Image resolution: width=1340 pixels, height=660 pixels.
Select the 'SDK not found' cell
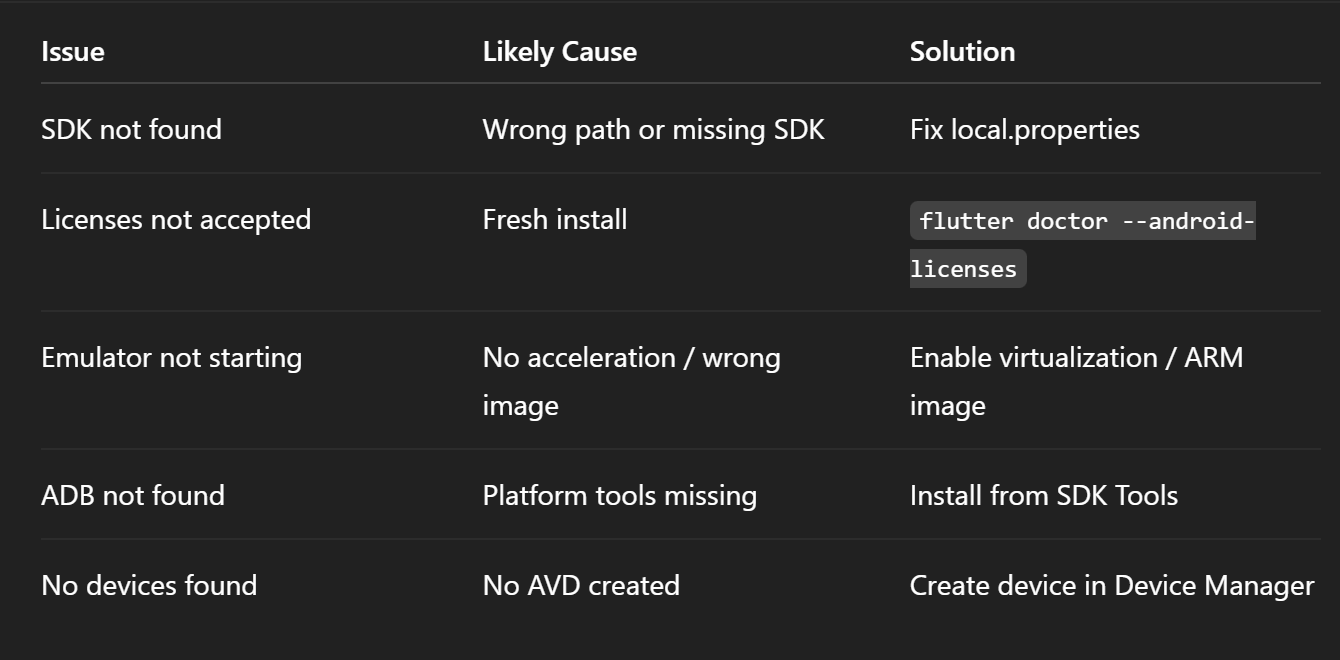(x=131, y=129)
